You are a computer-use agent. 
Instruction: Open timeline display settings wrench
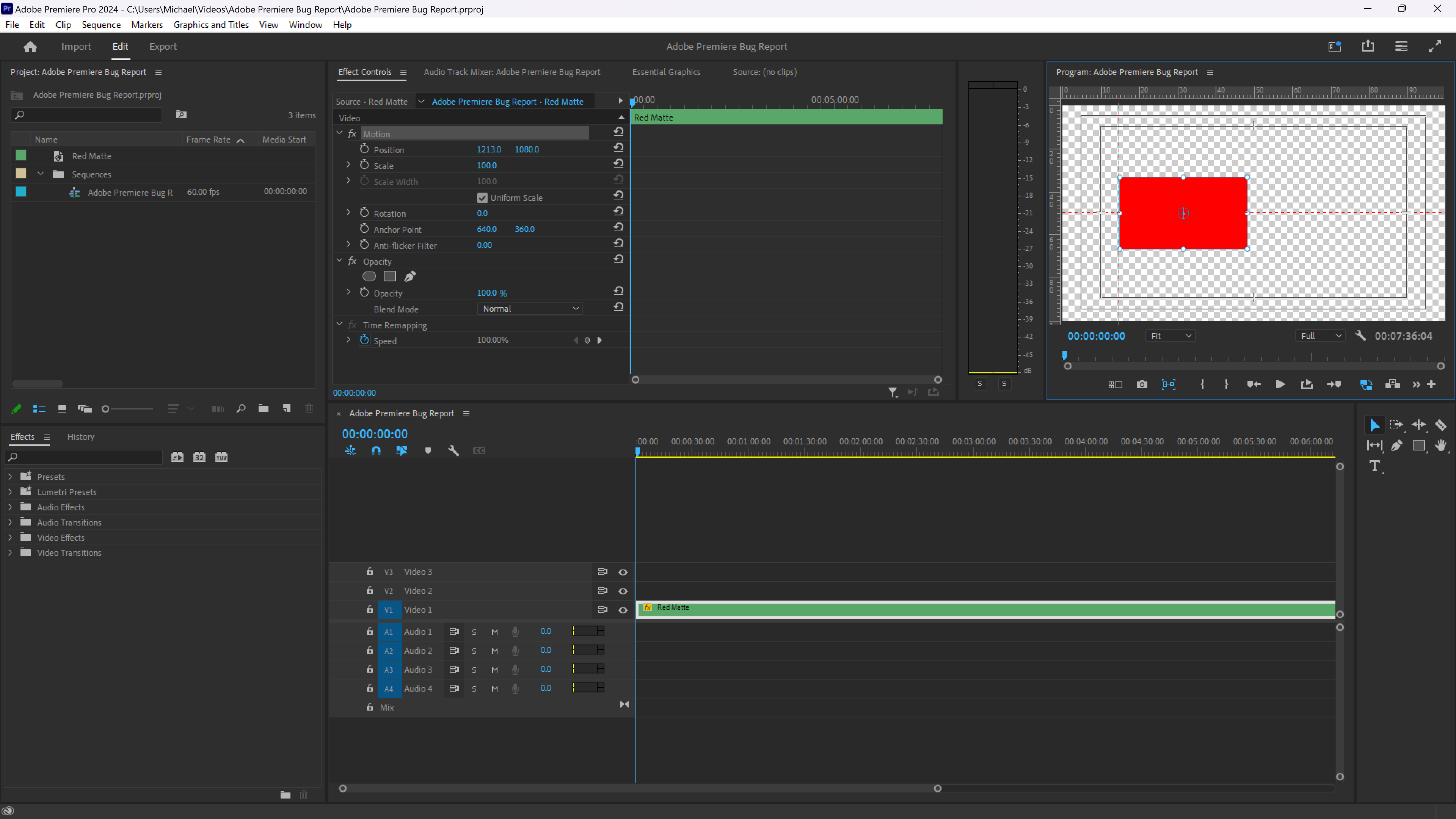[453, 450]
